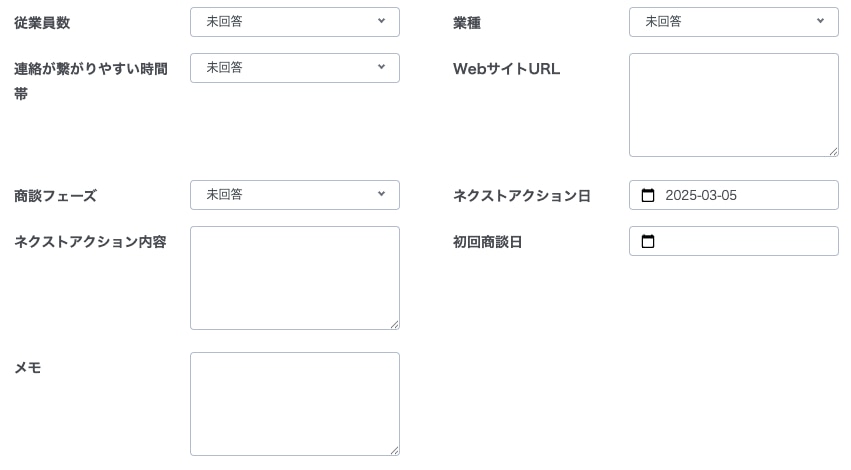Click the WebサイトURL field label

(x=506, y=69)
